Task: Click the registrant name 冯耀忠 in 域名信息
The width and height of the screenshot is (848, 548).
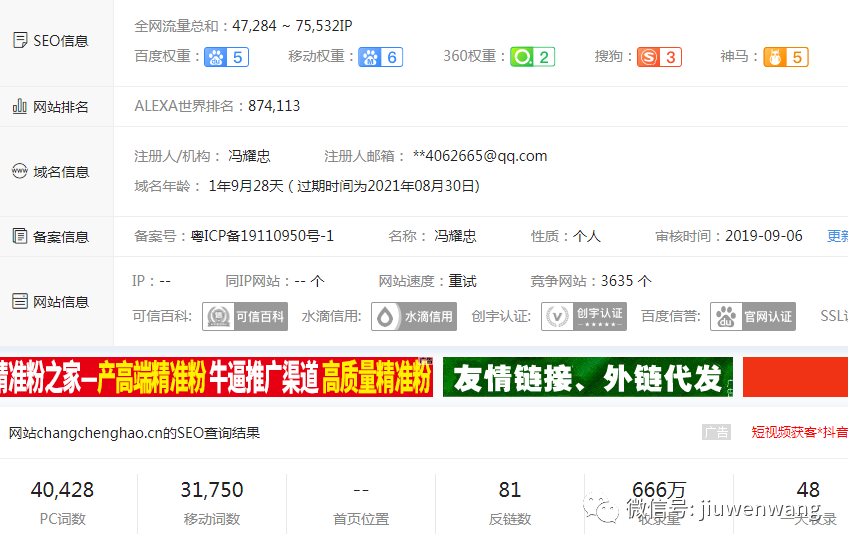Action: point(249,156)
